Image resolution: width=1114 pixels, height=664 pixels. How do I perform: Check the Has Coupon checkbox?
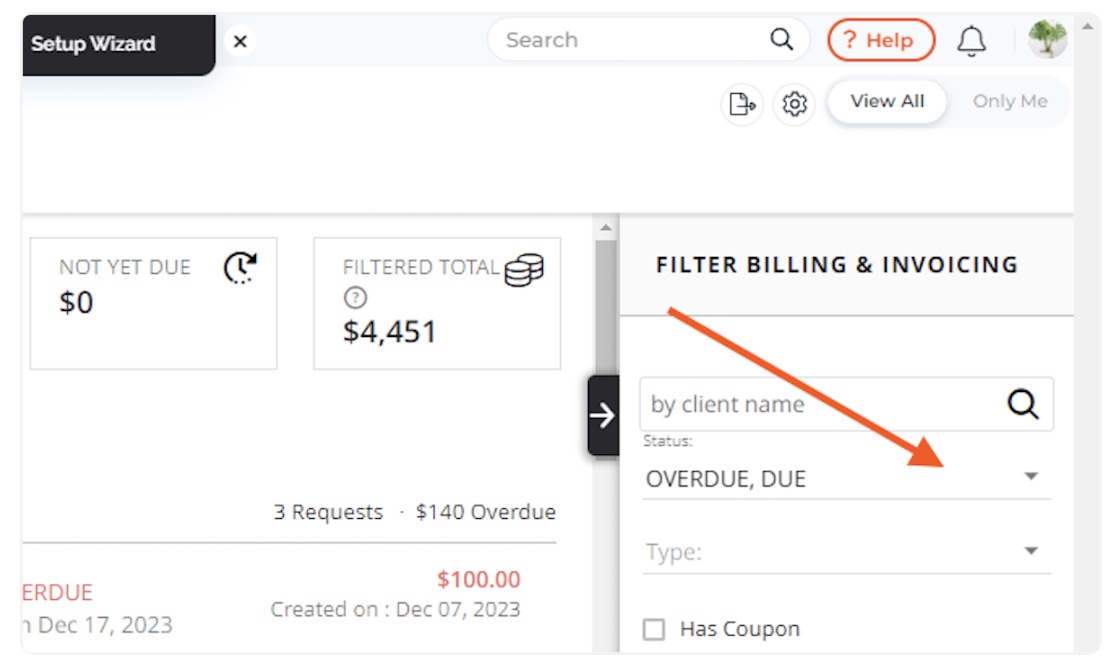(x=654, y=629)
